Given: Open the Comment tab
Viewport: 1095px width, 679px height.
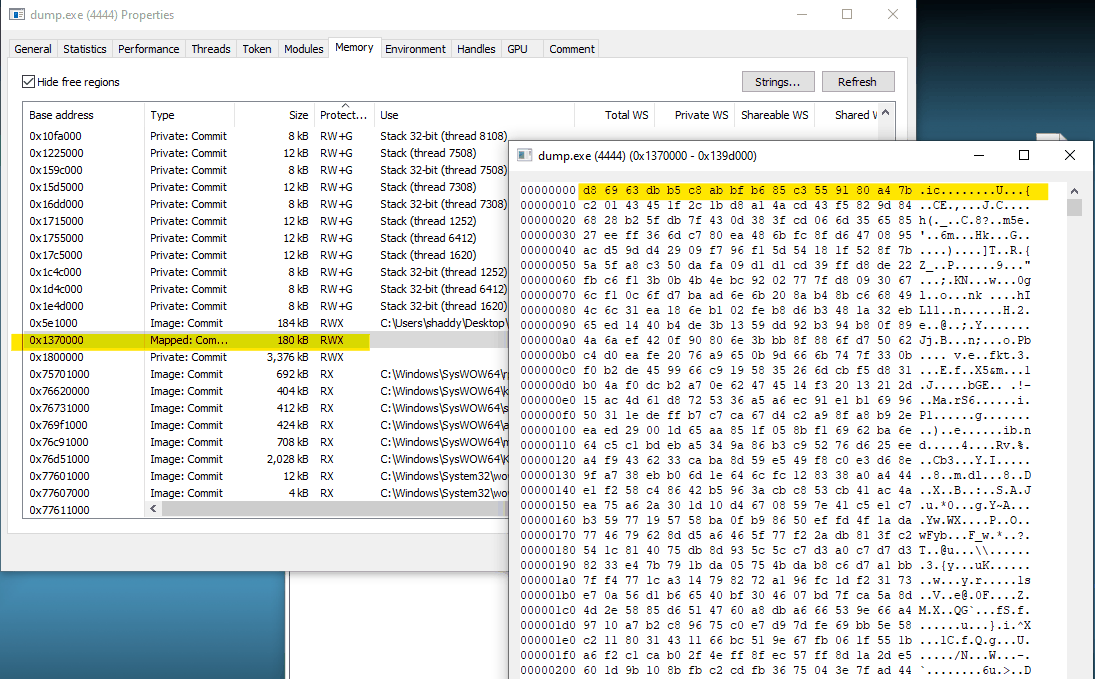Looking at the screenshot, I should click(572, 49).
